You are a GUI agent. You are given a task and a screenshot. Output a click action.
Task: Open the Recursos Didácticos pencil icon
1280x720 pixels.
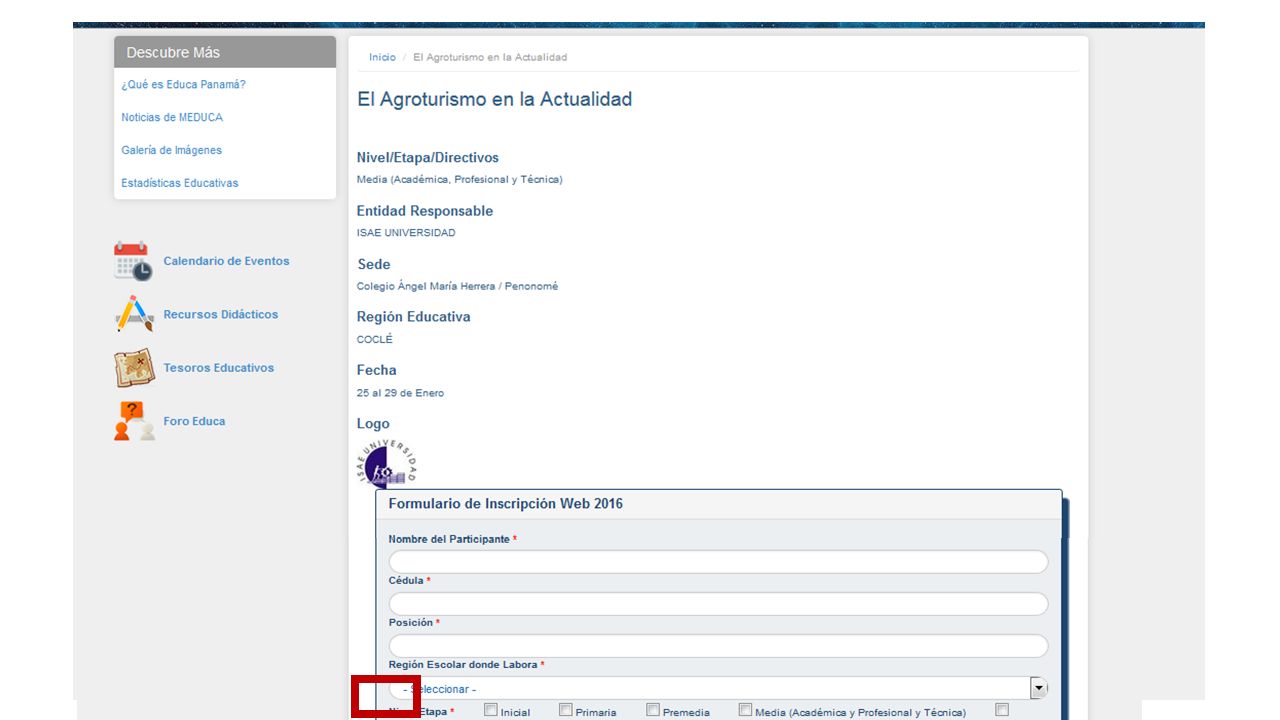point(134,314)
